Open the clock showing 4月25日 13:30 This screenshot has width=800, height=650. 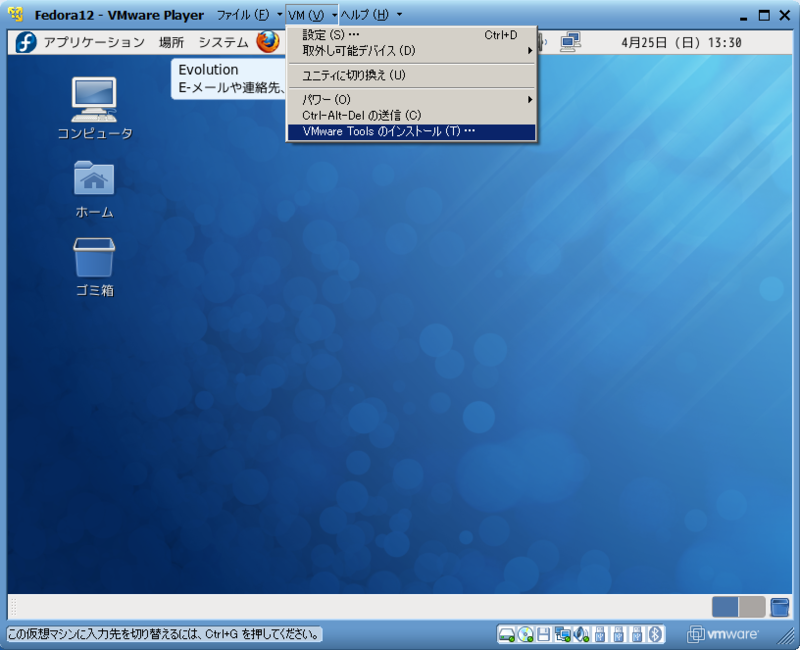tap(681, 42)
